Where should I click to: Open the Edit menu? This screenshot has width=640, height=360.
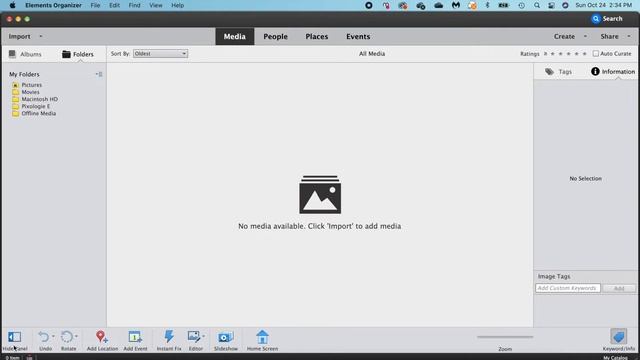114,5
